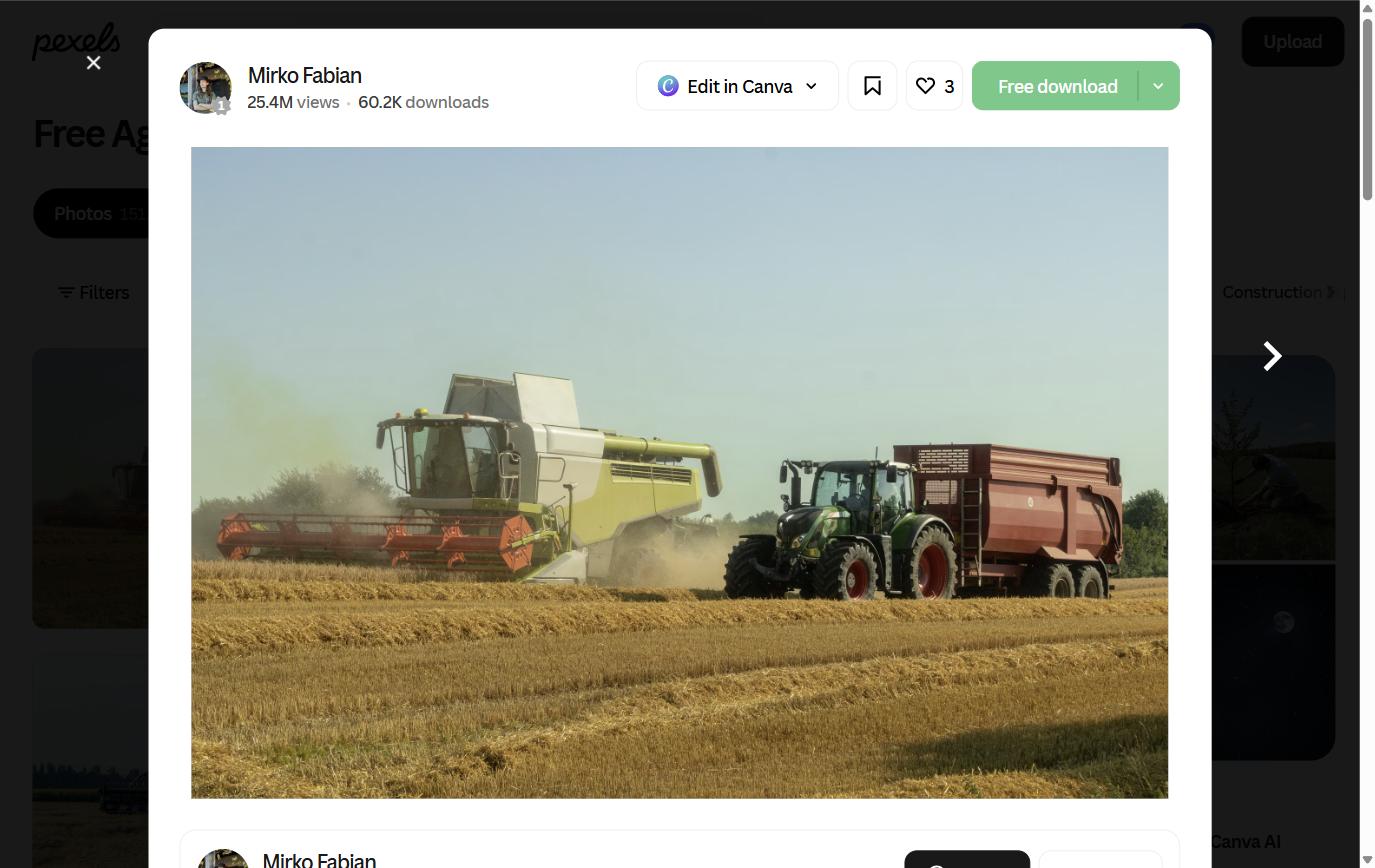This screenshot has height=868, width=1375.
Task: Bookmark this photo to a collection
Action: 872,86
